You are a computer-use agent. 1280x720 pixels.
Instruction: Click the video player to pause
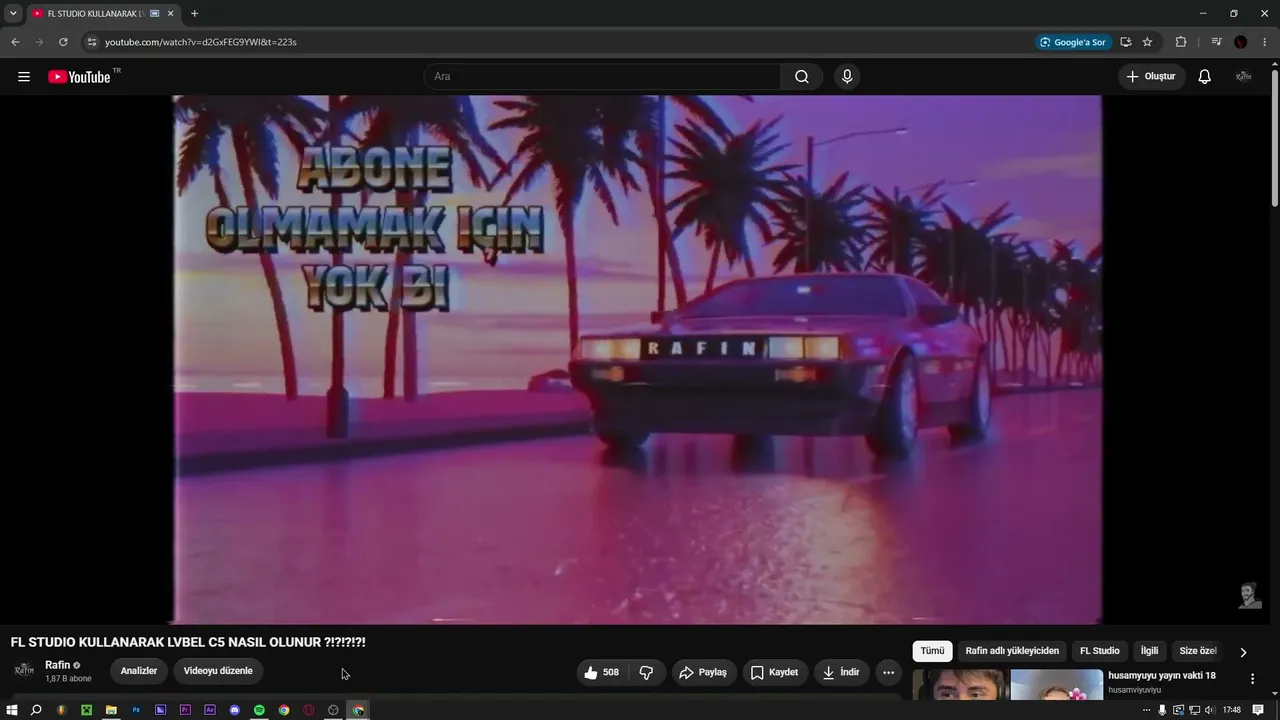[637, 360]
